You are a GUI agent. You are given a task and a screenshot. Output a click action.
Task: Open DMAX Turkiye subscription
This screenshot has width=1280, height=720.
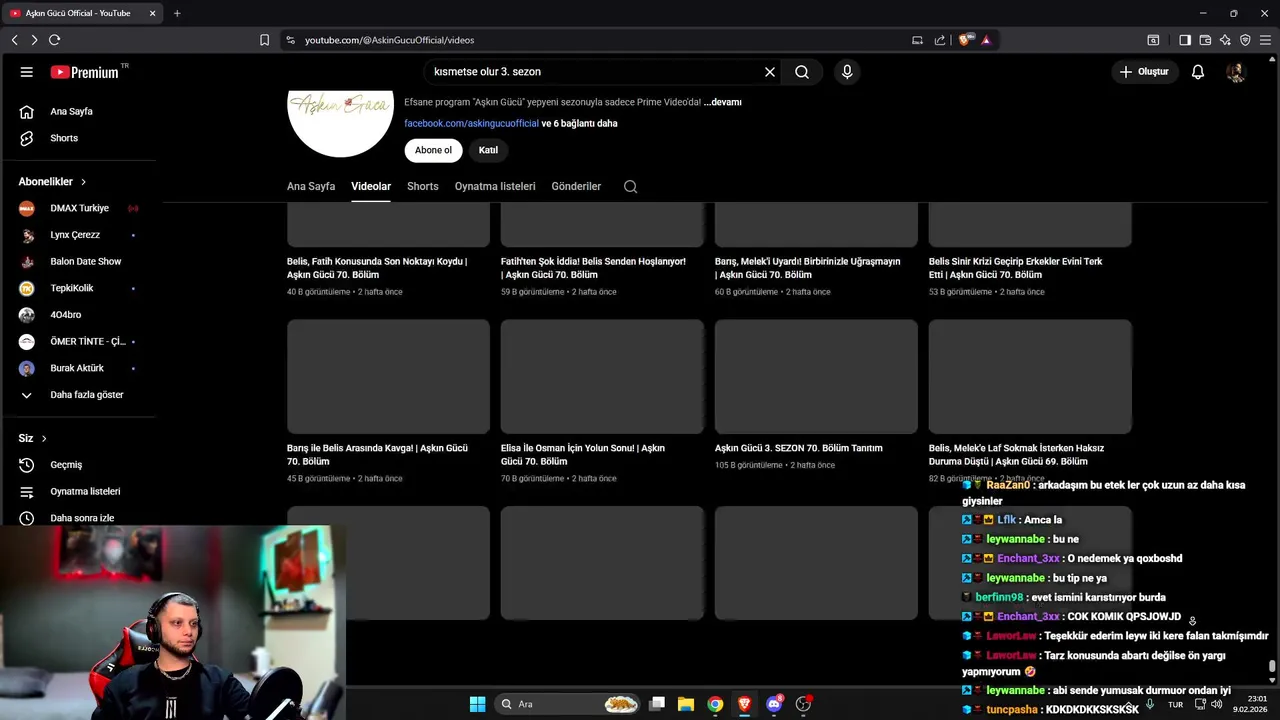point(80,208)
